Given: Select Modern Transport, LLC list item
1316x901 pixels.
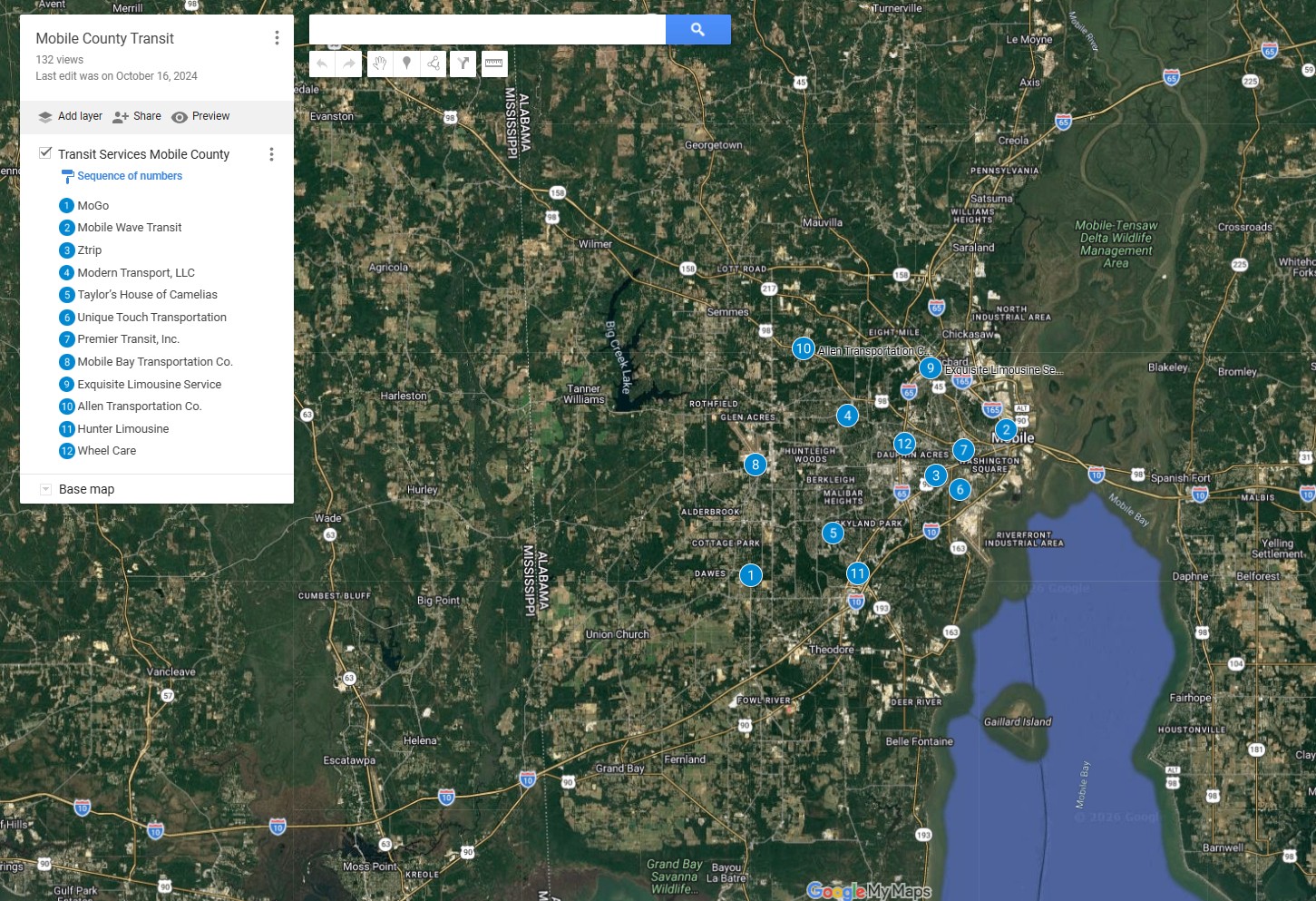Looking at the screenshot, I should point(136,273).
